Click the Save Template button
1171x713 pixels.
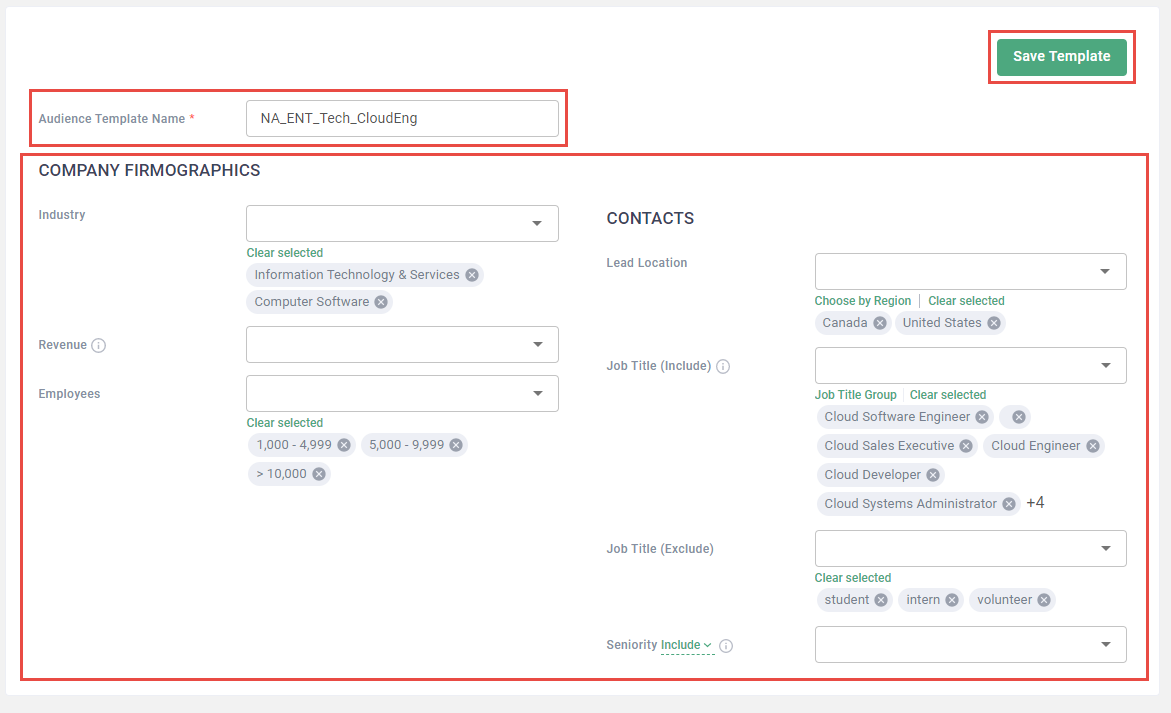(1061, 57)
